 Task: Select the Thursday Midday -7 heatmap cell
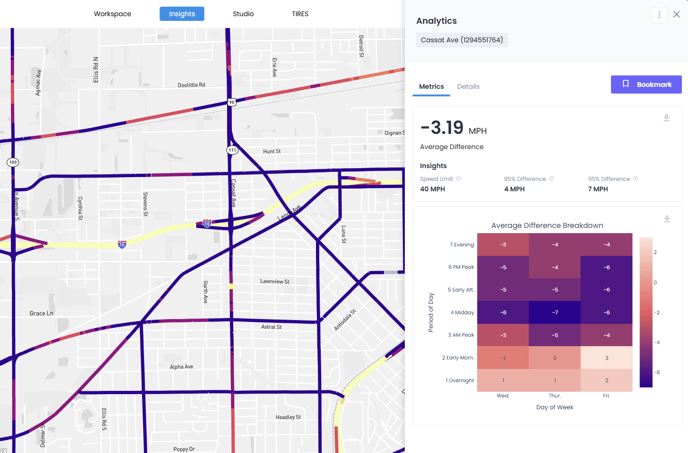555,312
